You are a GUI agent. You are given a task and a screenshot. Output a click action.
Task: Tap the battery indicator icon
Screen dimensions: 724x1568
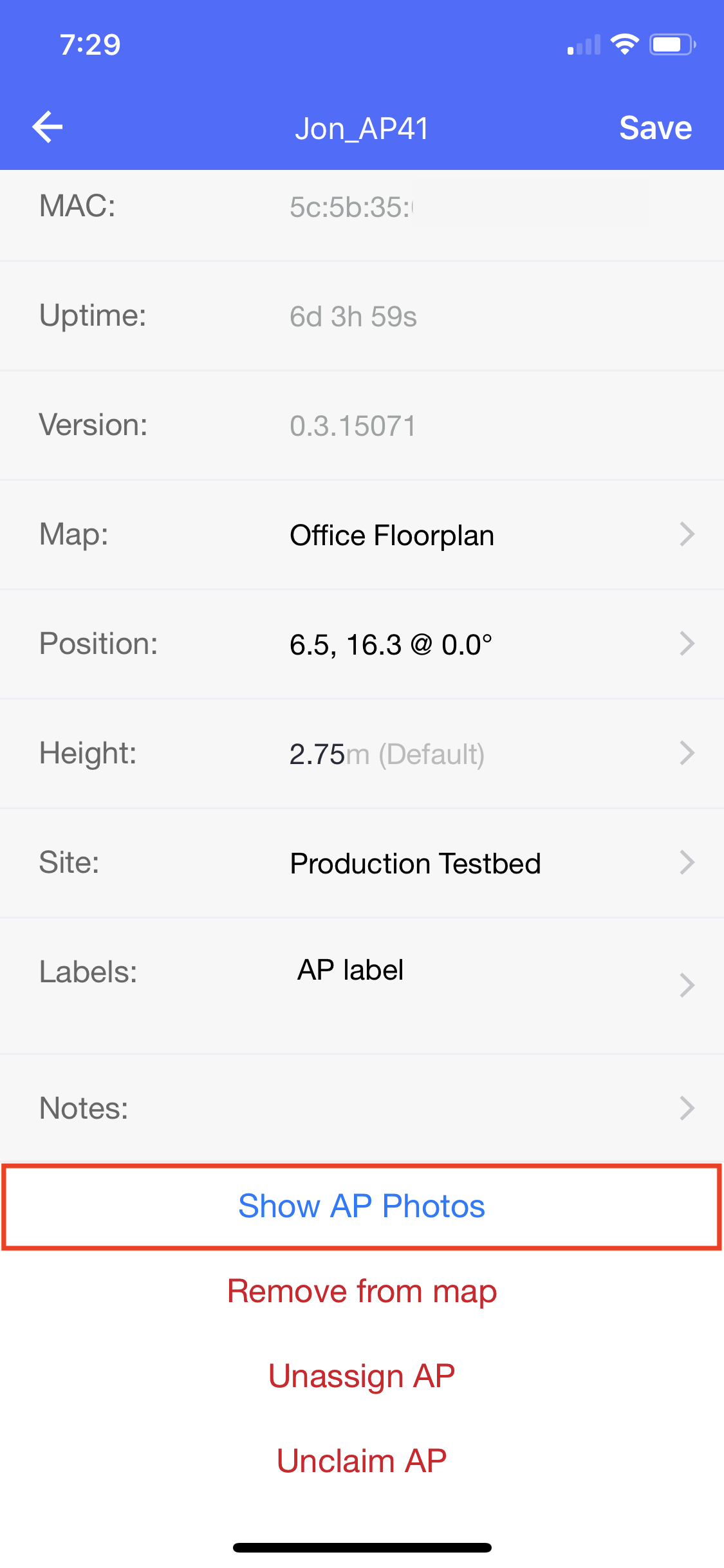point(672,44)
